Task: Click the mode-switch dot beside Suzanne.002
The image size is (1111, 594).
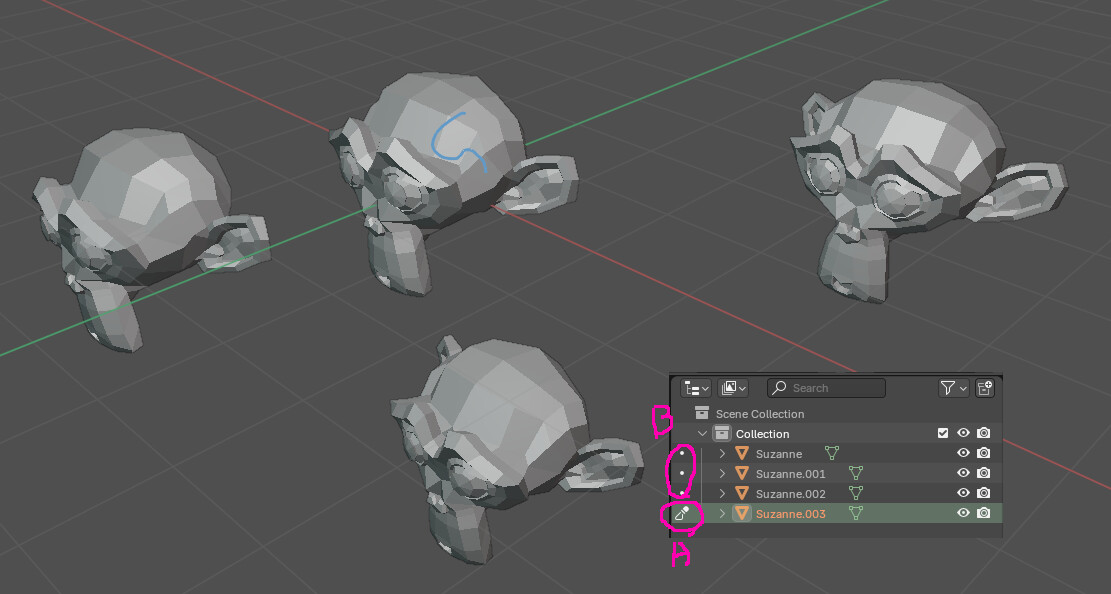Action: point(682,492)
